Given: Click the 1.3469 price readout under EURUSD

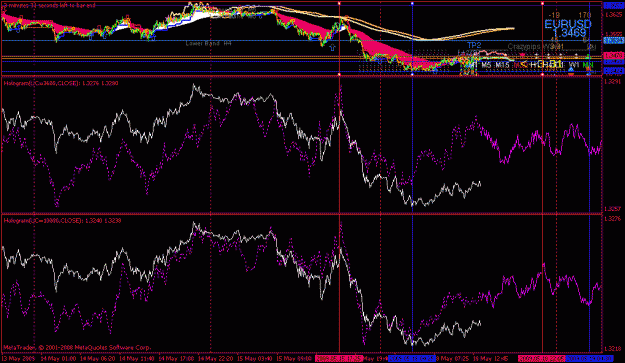Looking at the screenshot, I should pyautogui.click(x=569, y=33).
